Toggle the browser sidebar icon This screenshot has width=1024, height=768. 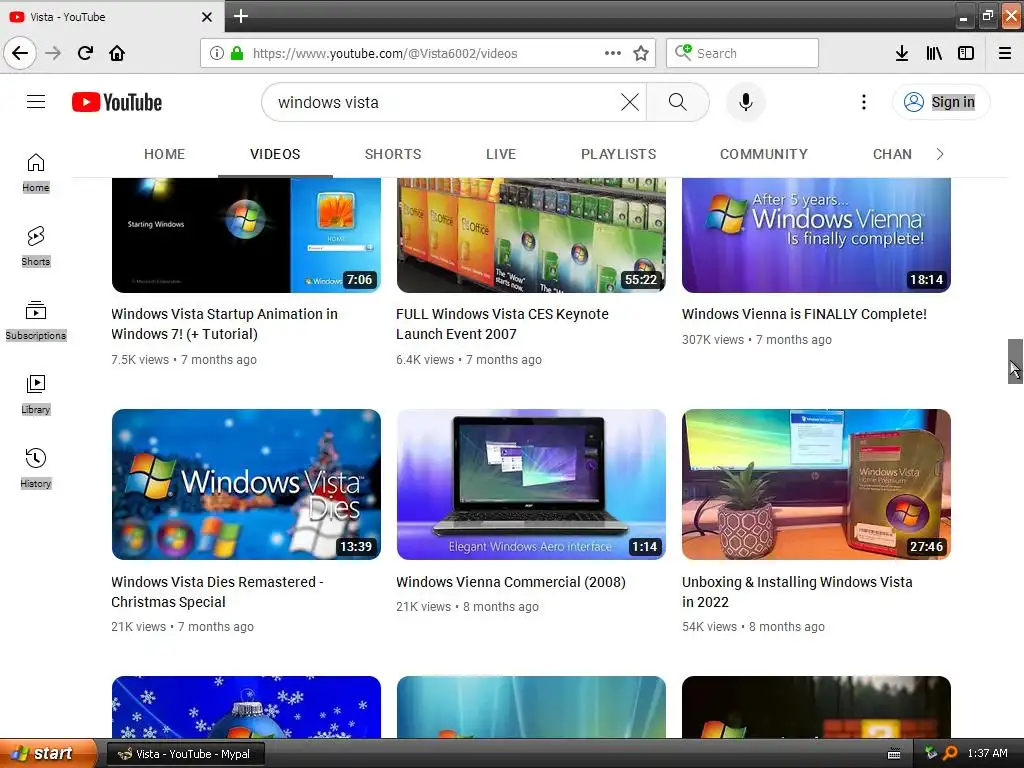(966, 53)
